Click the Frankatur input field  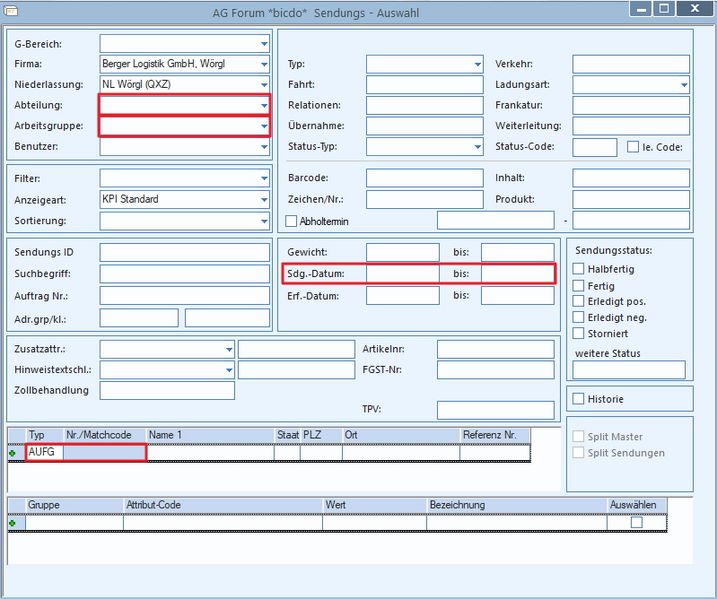(631, 105)
